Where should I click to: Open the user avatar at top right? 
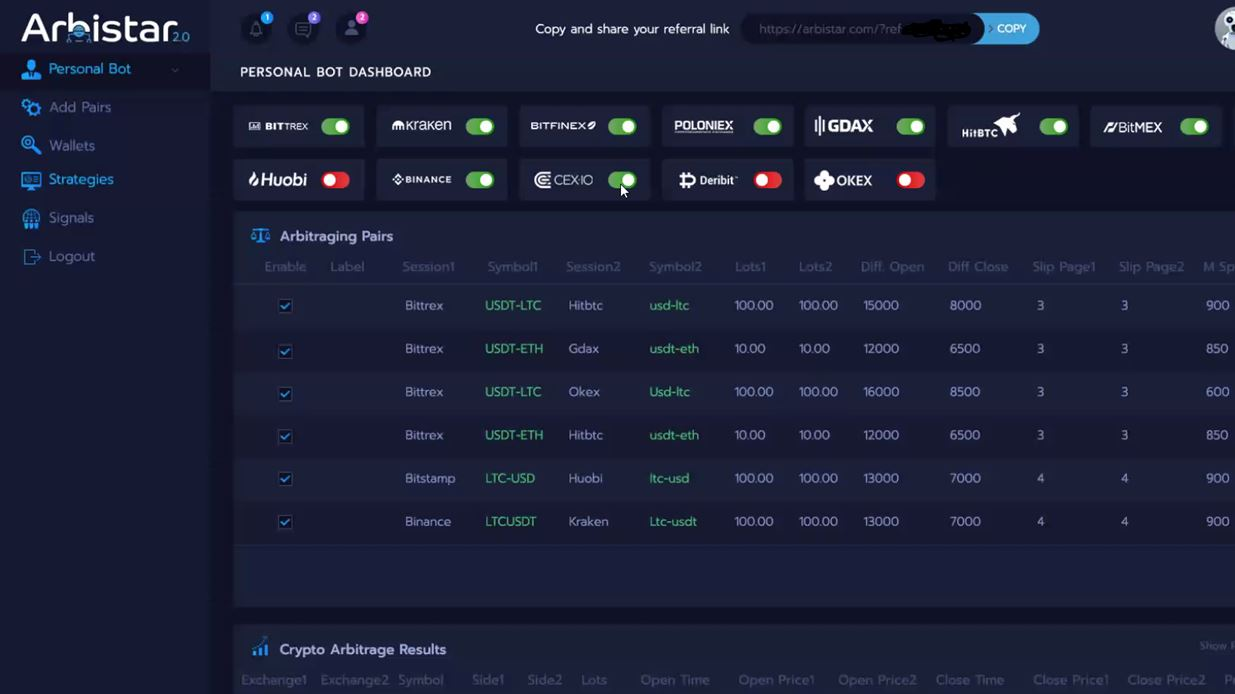click(1225, 28)
